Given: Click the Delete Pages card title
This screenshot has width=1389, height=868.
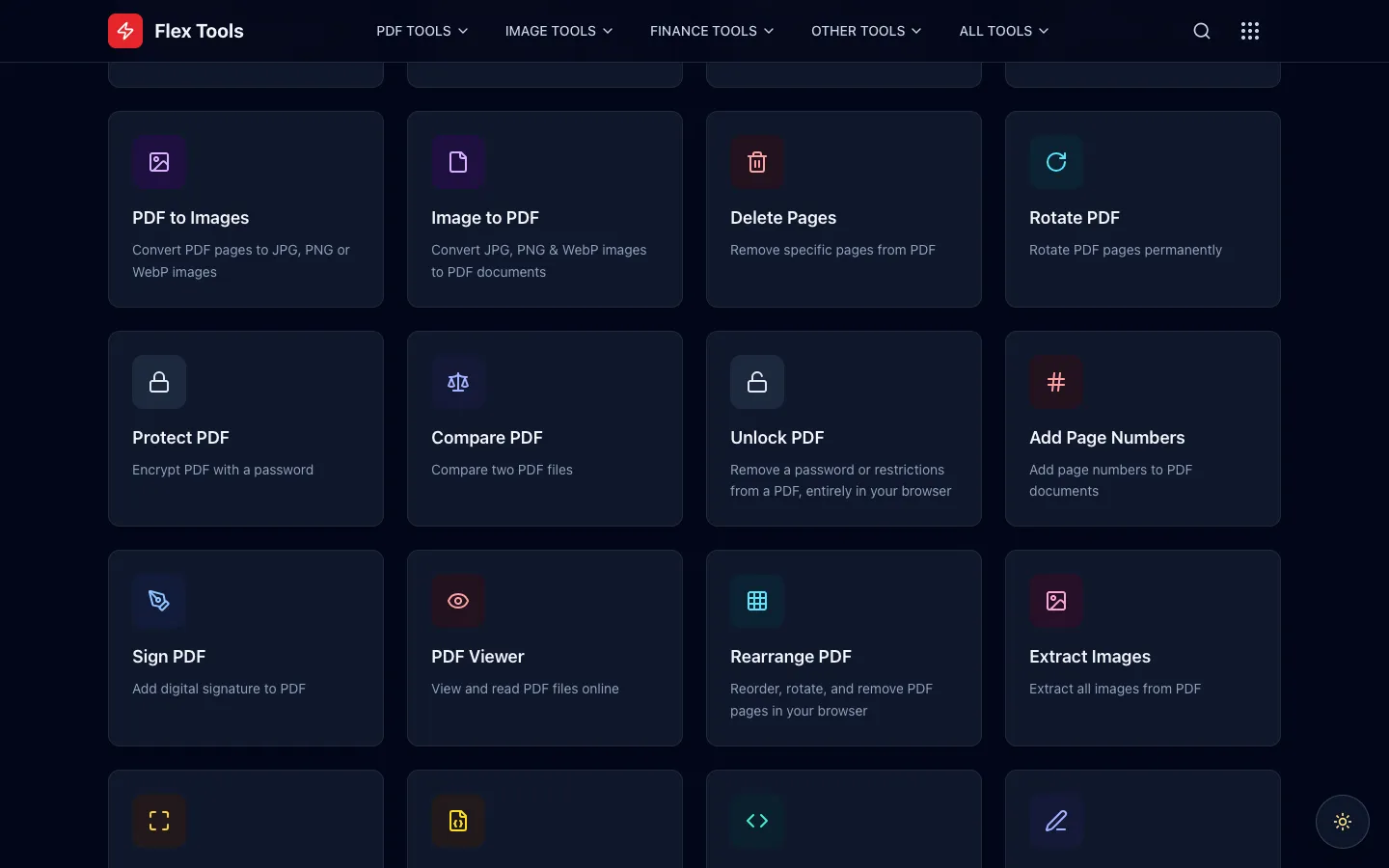Looking at the screenshot, I should tap(783, 218).
